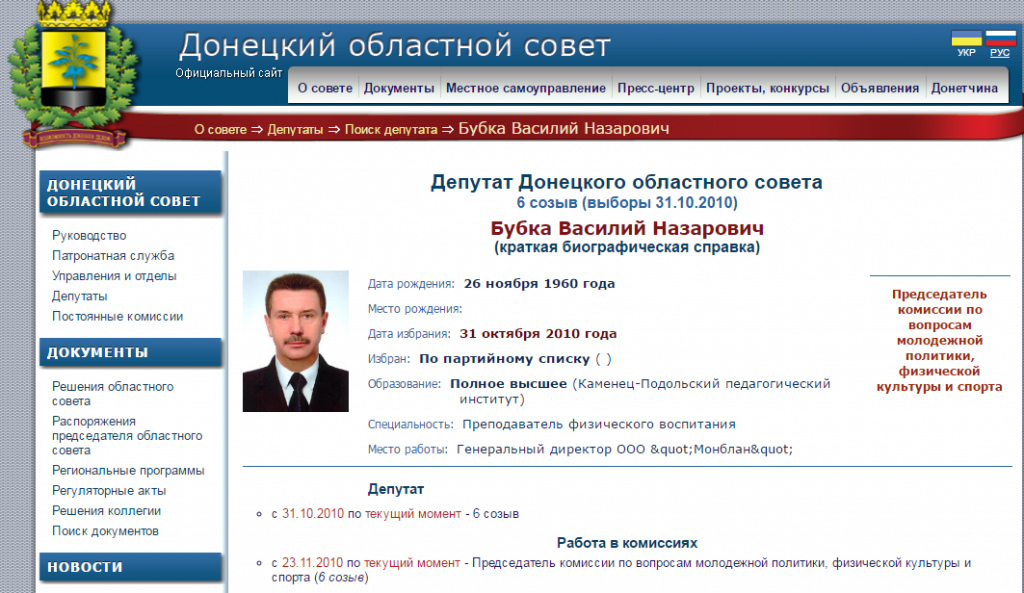The width and height of the screenshot is (1024, 593).
Task: Click the '6 созыв (выборы 31.10.2010)' heading link
Action: (626, 203)
